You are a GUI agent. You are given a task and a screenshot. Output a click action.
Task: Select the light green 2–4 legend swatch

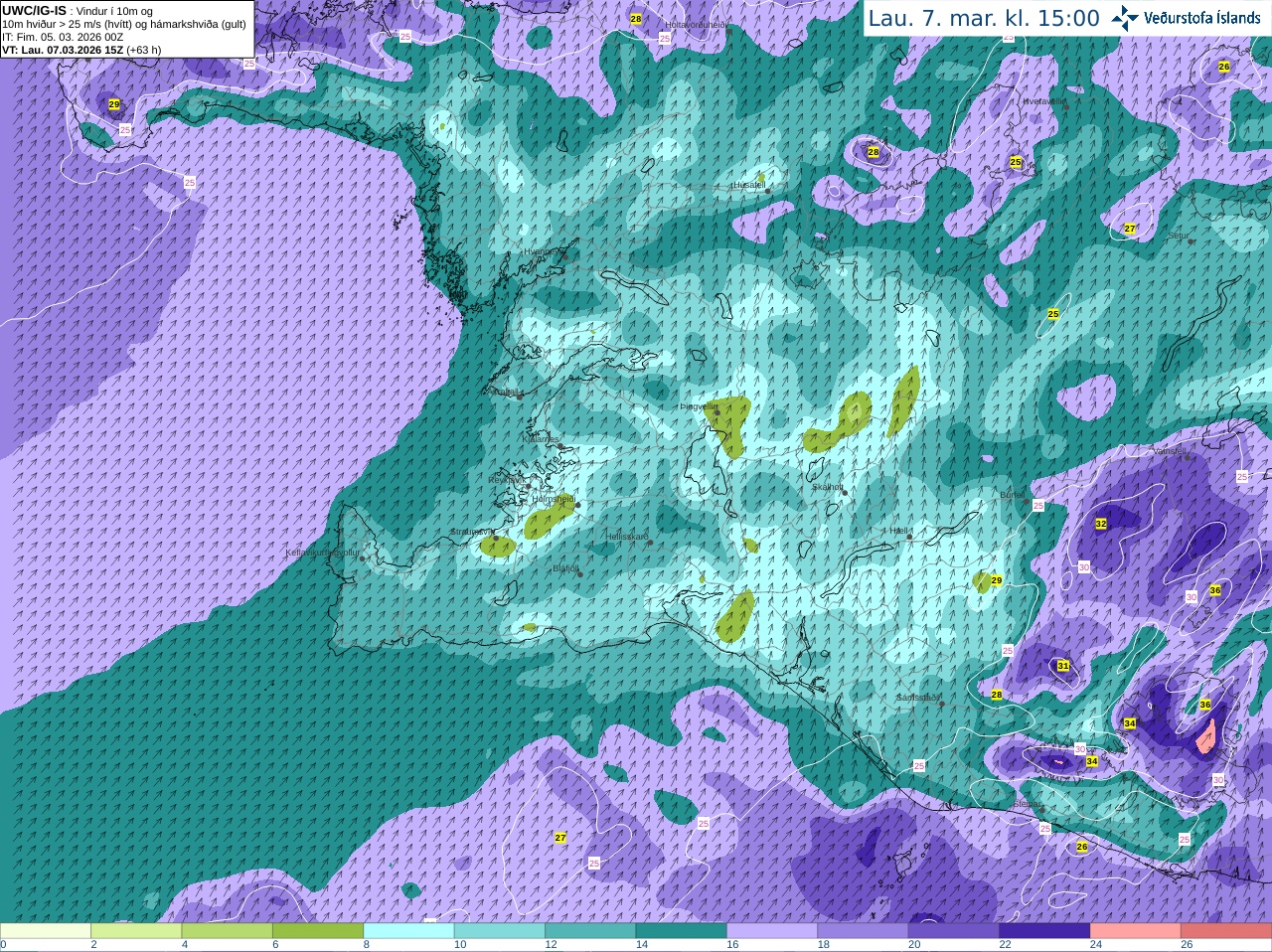coord(136,931)
